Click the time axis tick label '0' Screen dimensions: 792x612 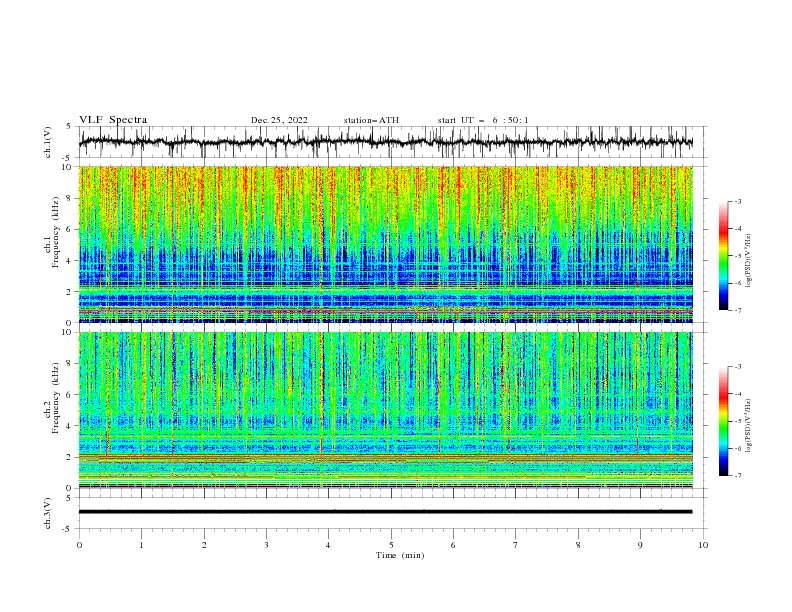79,545
